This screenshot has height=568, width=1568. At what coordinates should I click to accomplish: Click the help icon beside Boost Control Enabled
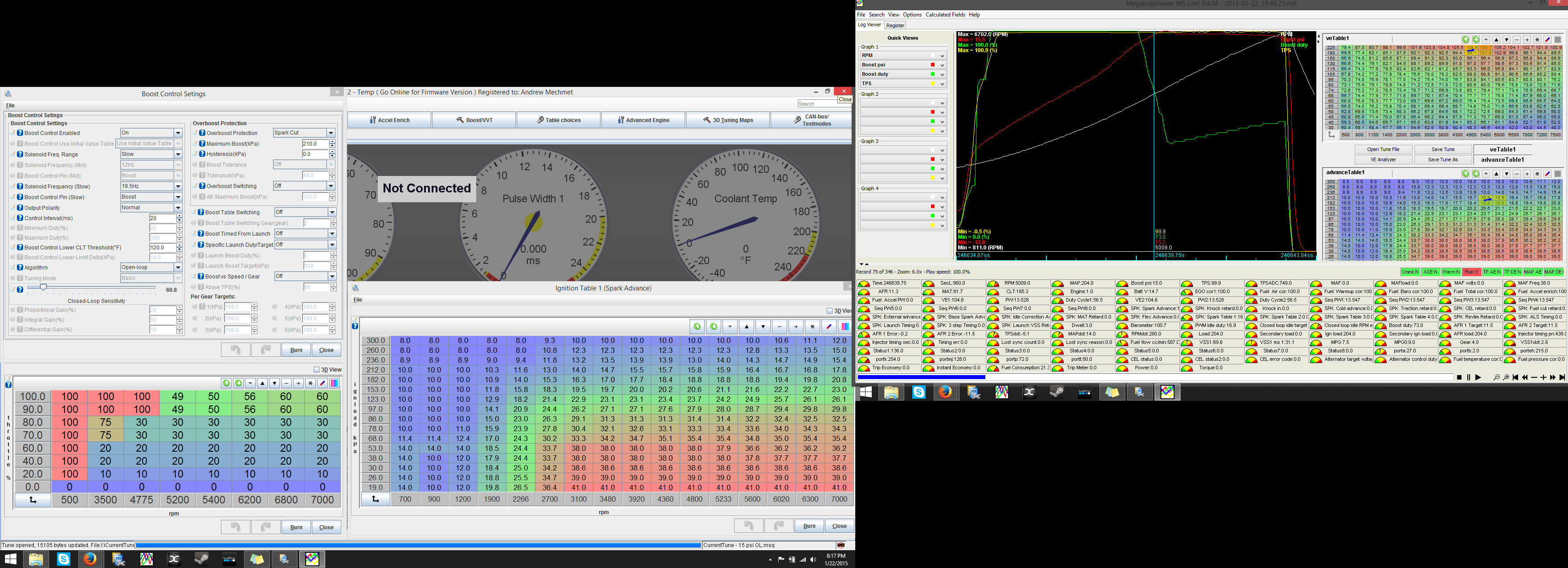[x=20, y=133]
